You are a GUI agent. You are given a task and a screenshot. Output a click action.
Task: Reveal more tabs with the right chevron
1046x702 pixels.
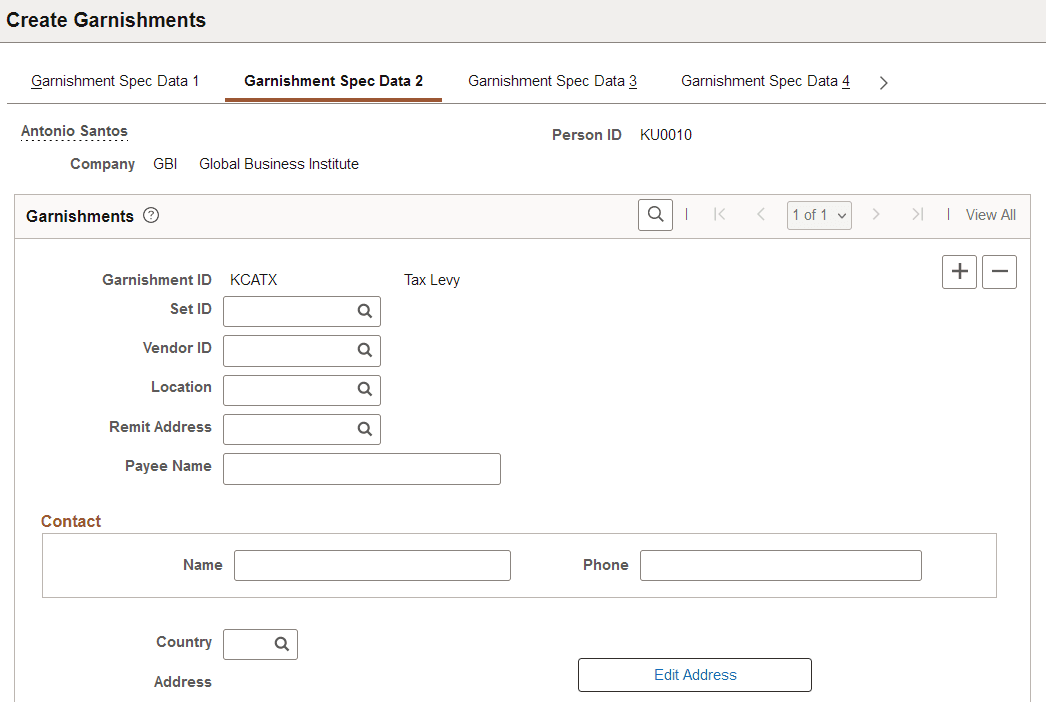click(883, 82)
